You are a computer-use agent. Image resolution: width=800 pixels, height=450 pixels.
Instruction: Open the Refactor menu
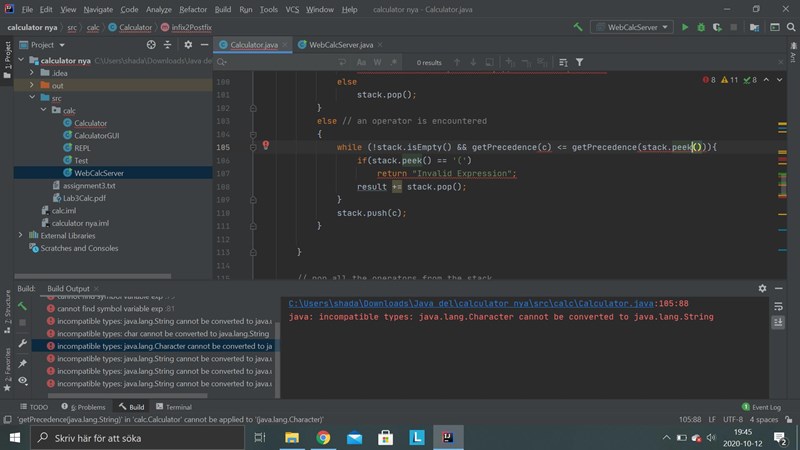pos(193,9)
